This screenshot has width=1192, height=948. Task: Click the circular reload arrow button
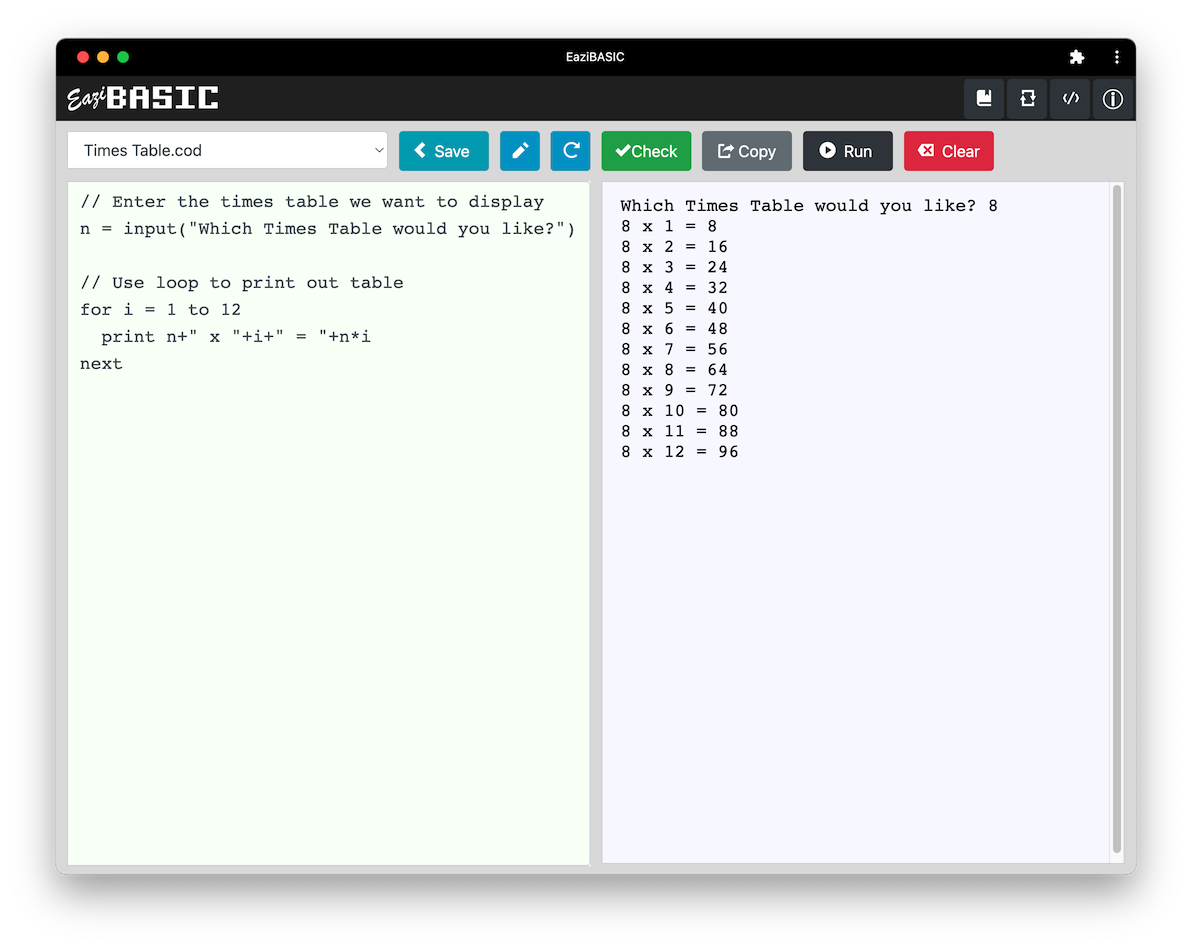[571, 151]
